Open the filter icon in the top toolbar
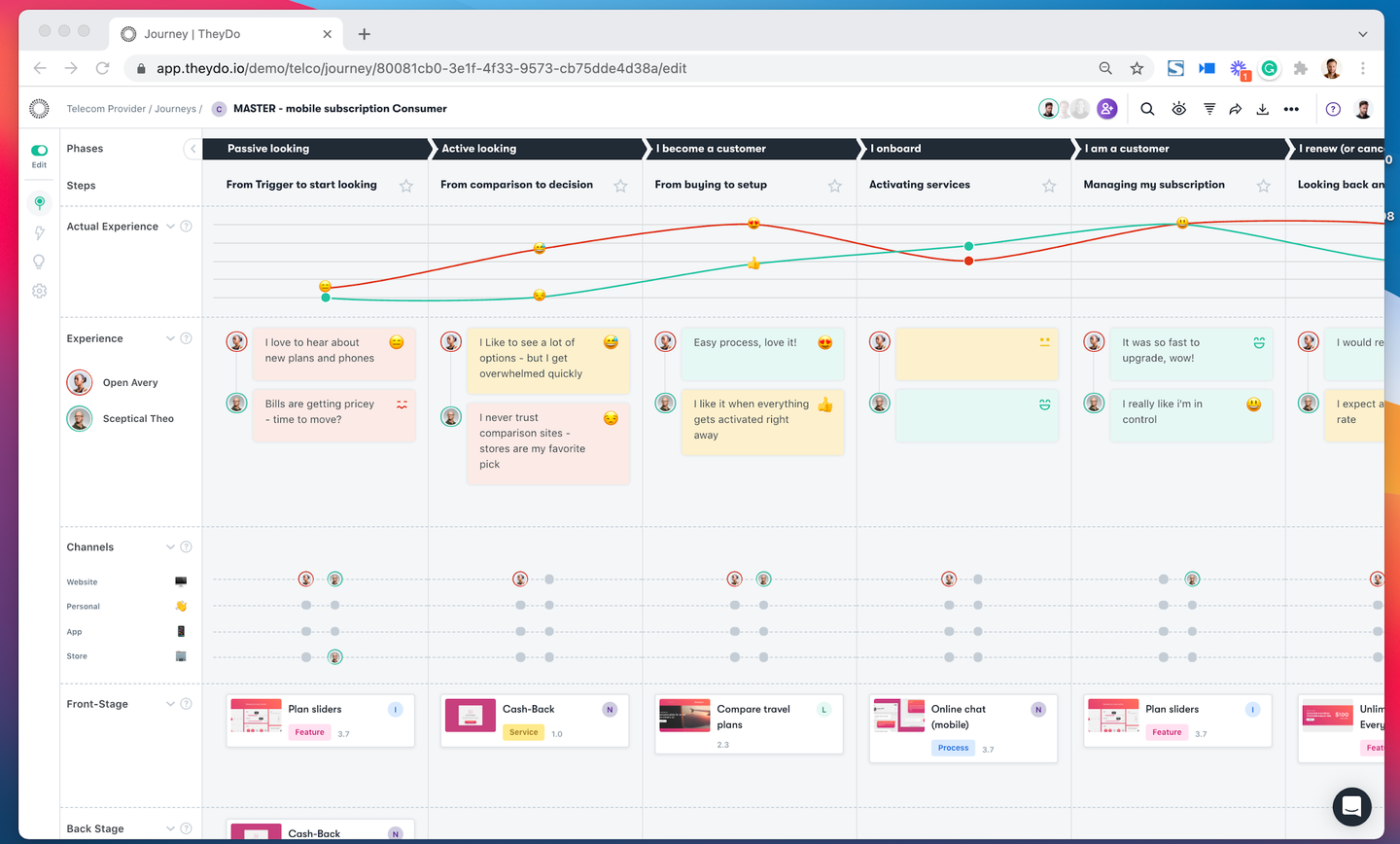This screenshot has width=1400, height=844. point(1207,109)
